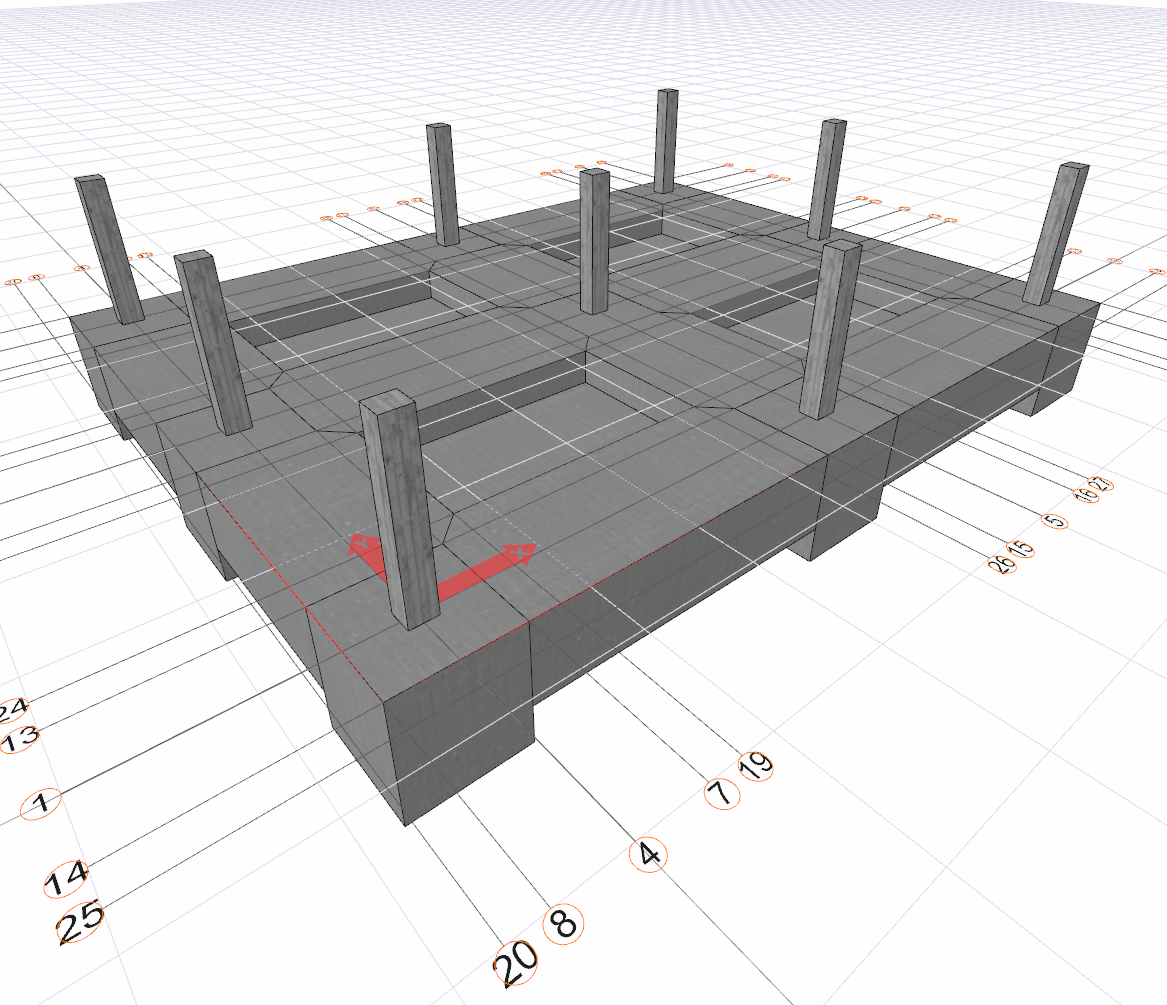Image resolution: width=1167 pixels, height=1005 pixels.
Task: Select grid axis bubble labeled 27
Action: [x=1103, y=484]
